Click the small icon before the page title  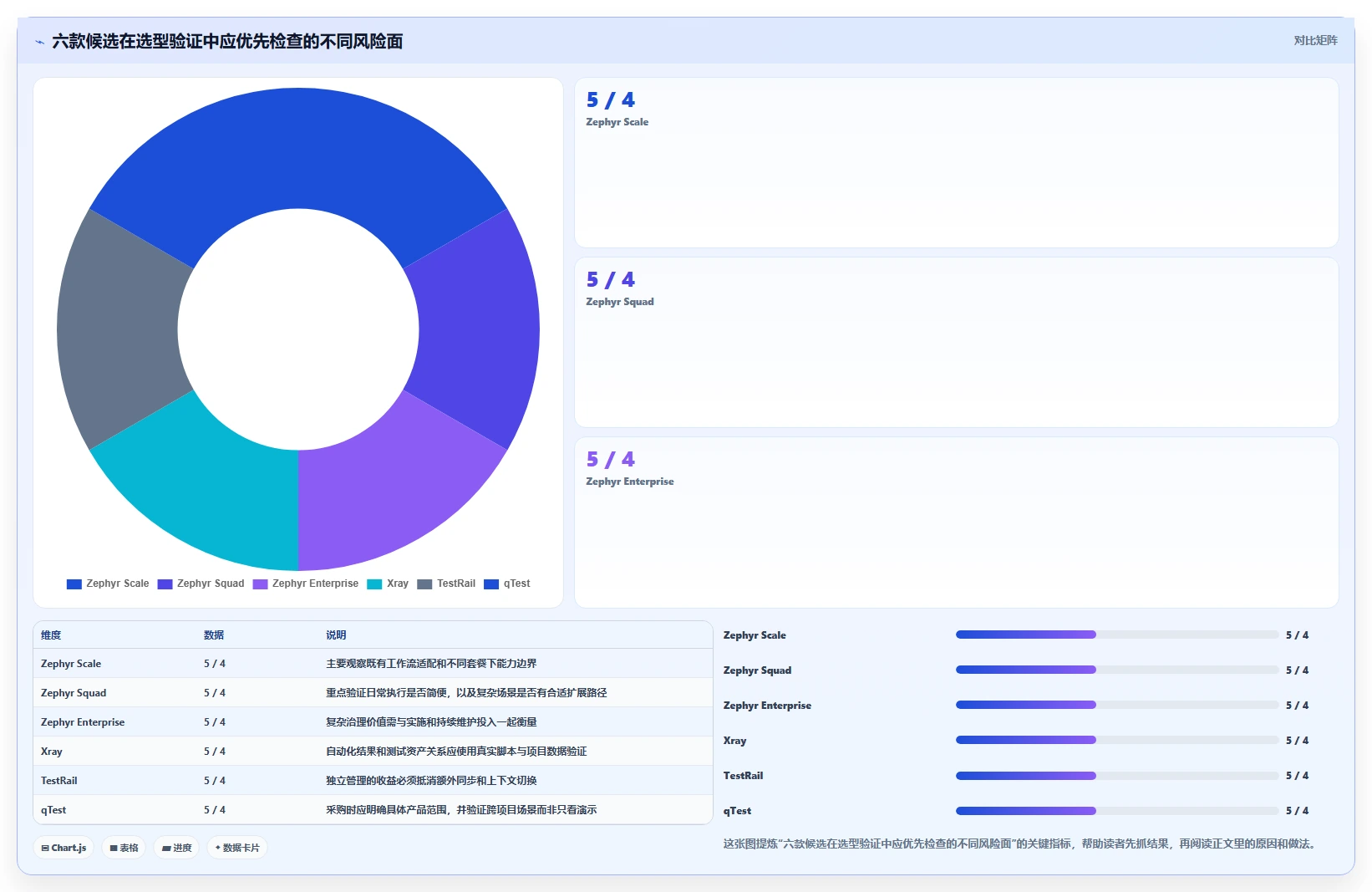pos(39,42)
